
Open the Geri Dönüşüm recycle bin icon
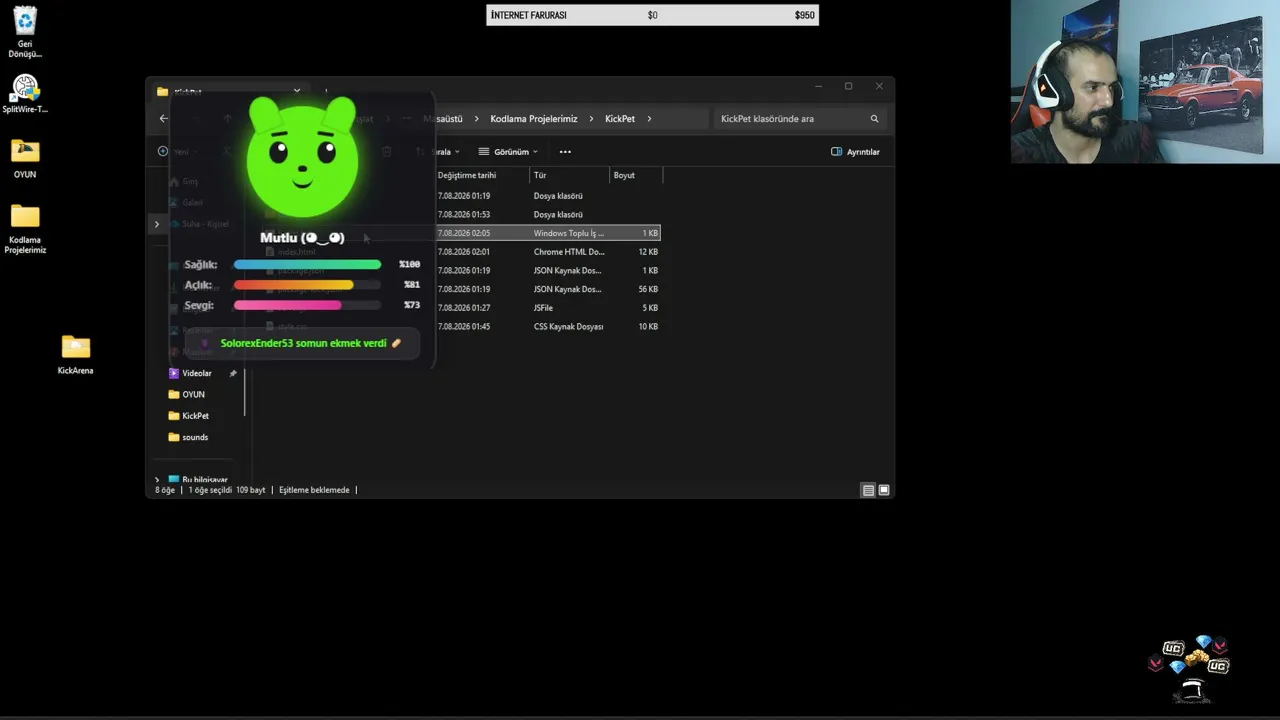(25, 32)
